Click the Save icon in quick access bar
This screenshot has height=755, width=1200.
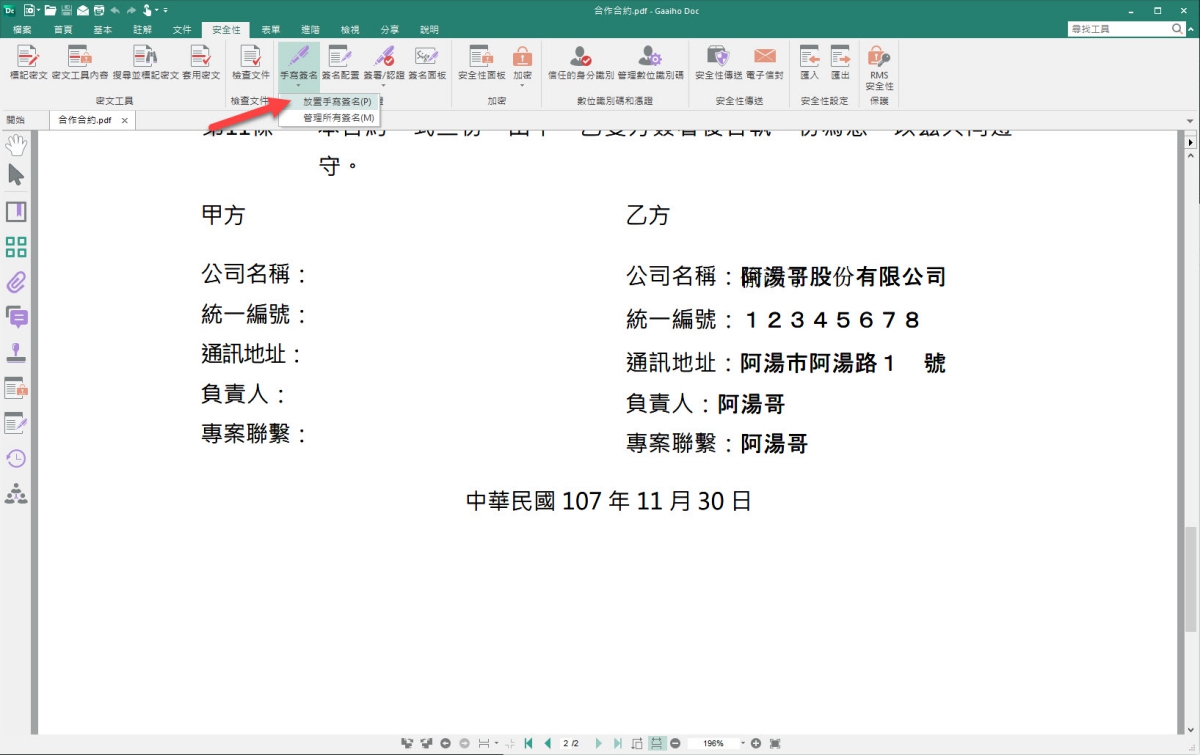tap(67, 10)
